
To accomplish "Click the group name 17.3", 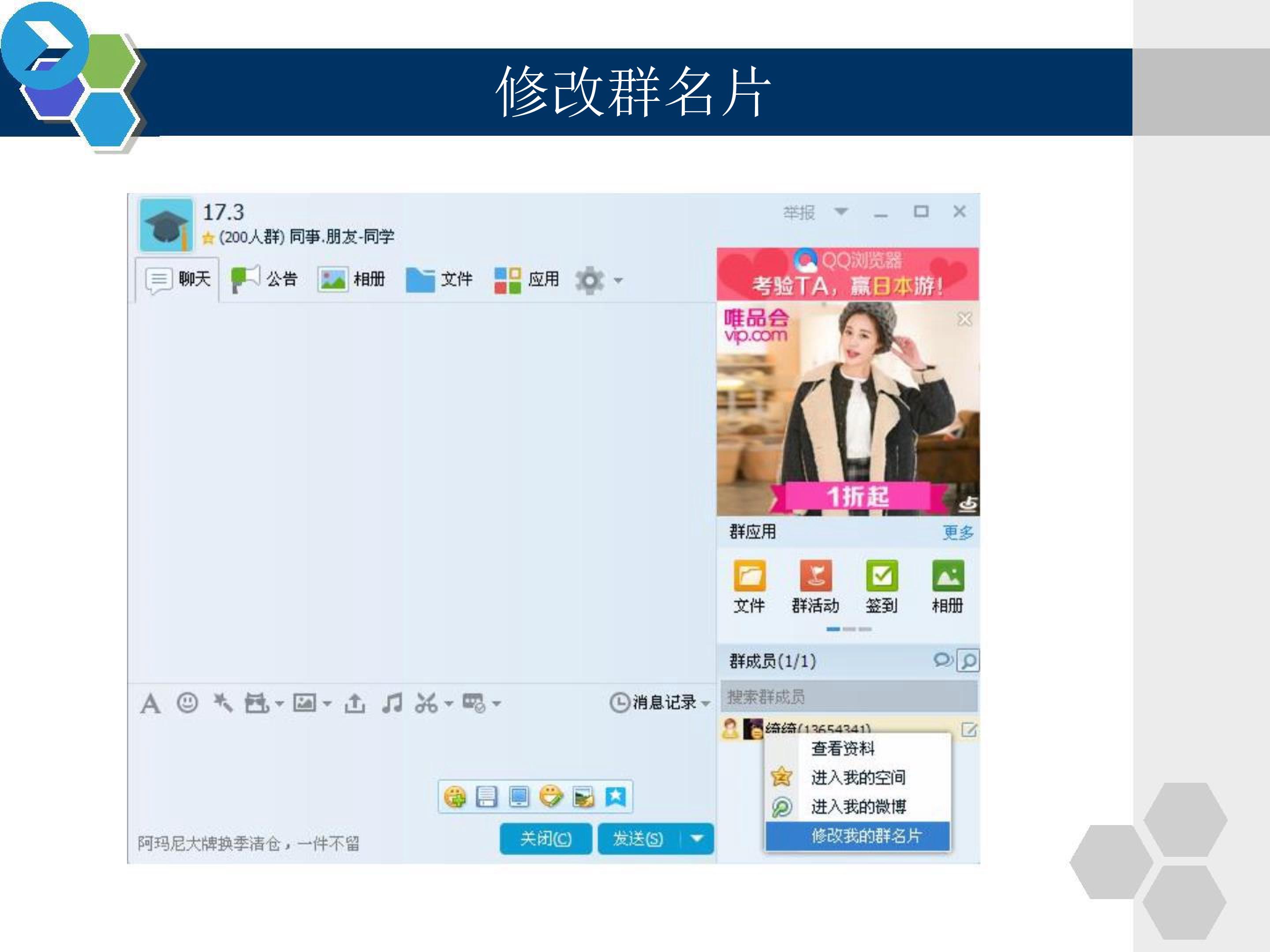I will (x=223, y=212).
